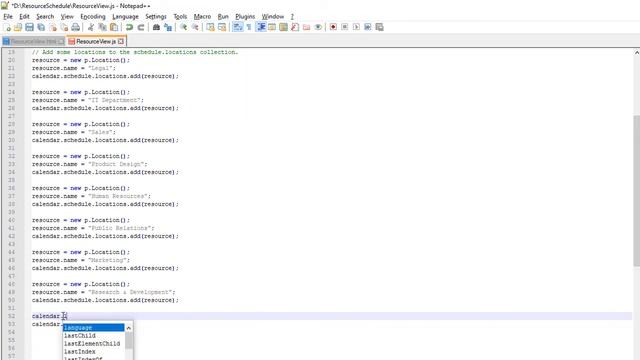Open the Replace dialog icon

click(x=168, y=27)
